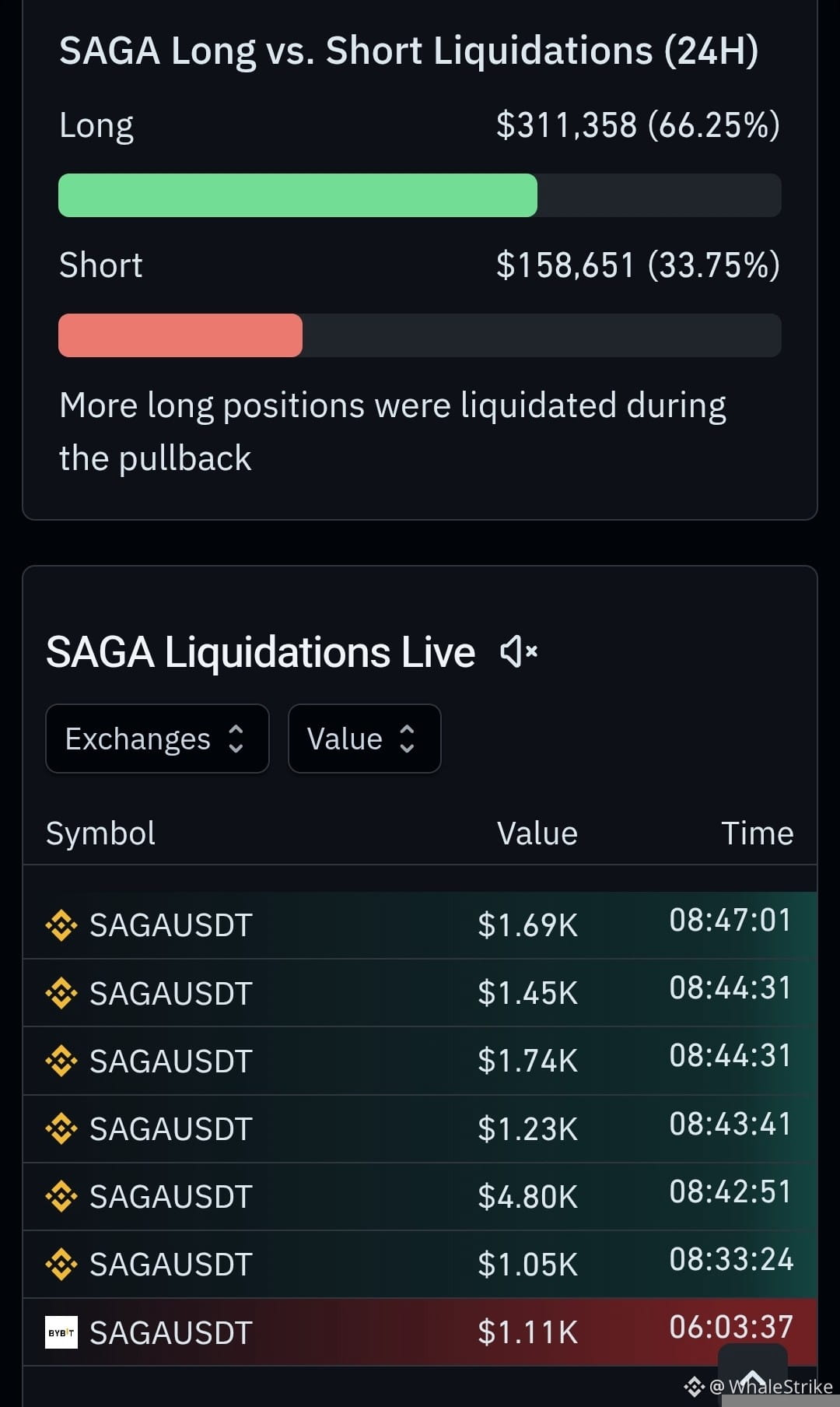Image resolution: width=840 pixels, height=1407 pixels.
Task: Click the WhaleStrike watermark handle
Action: coord(758,1387)
